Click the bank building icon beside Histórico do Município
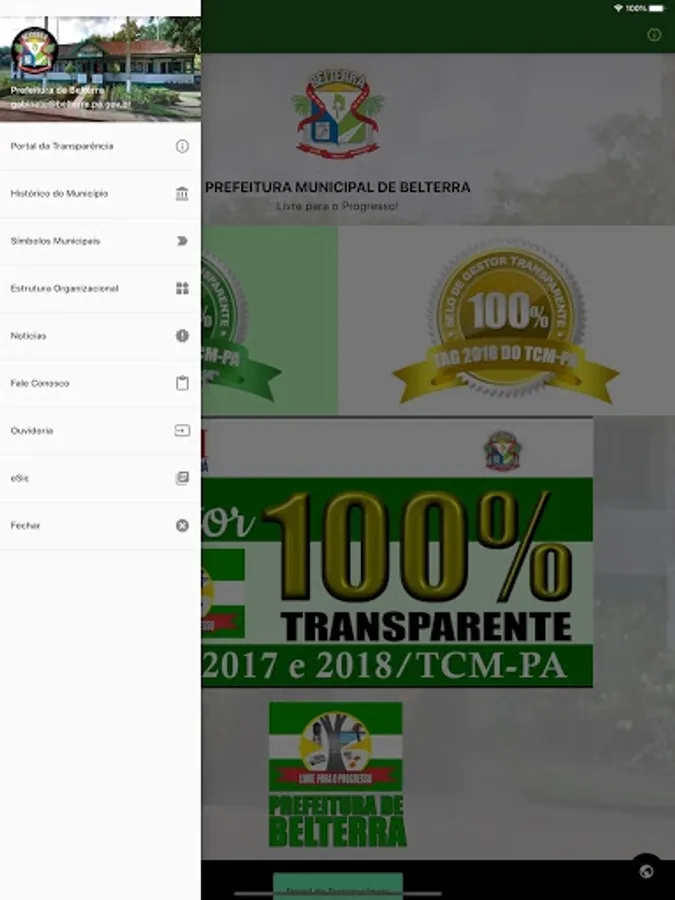Screen dimensions: 675x900 click(182, 194)
